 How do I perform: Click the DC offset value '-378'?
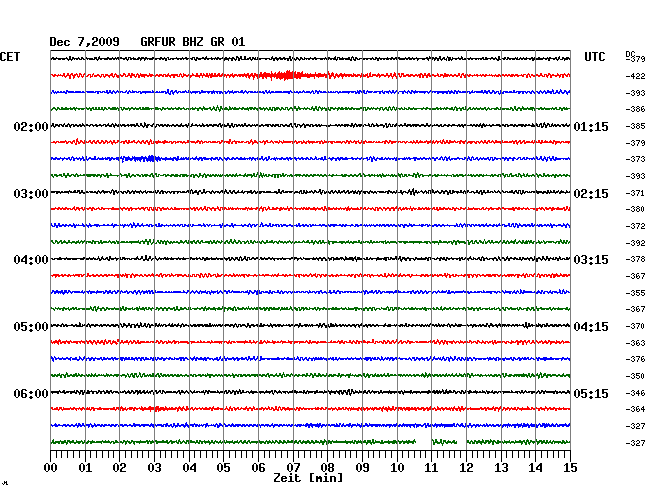click(635, 259)
